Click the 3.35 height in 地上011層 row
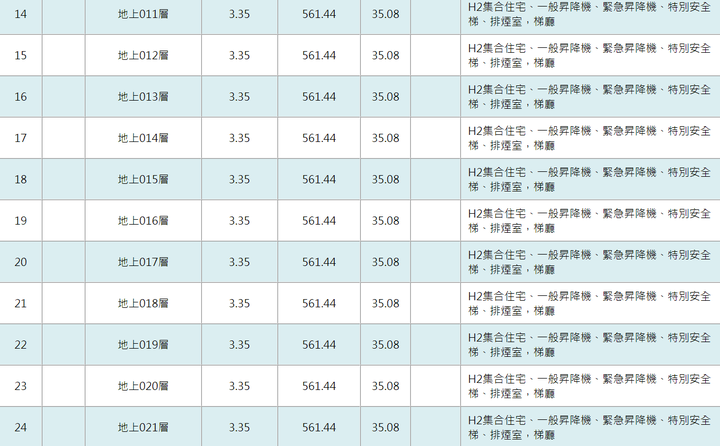 [239, 14]
